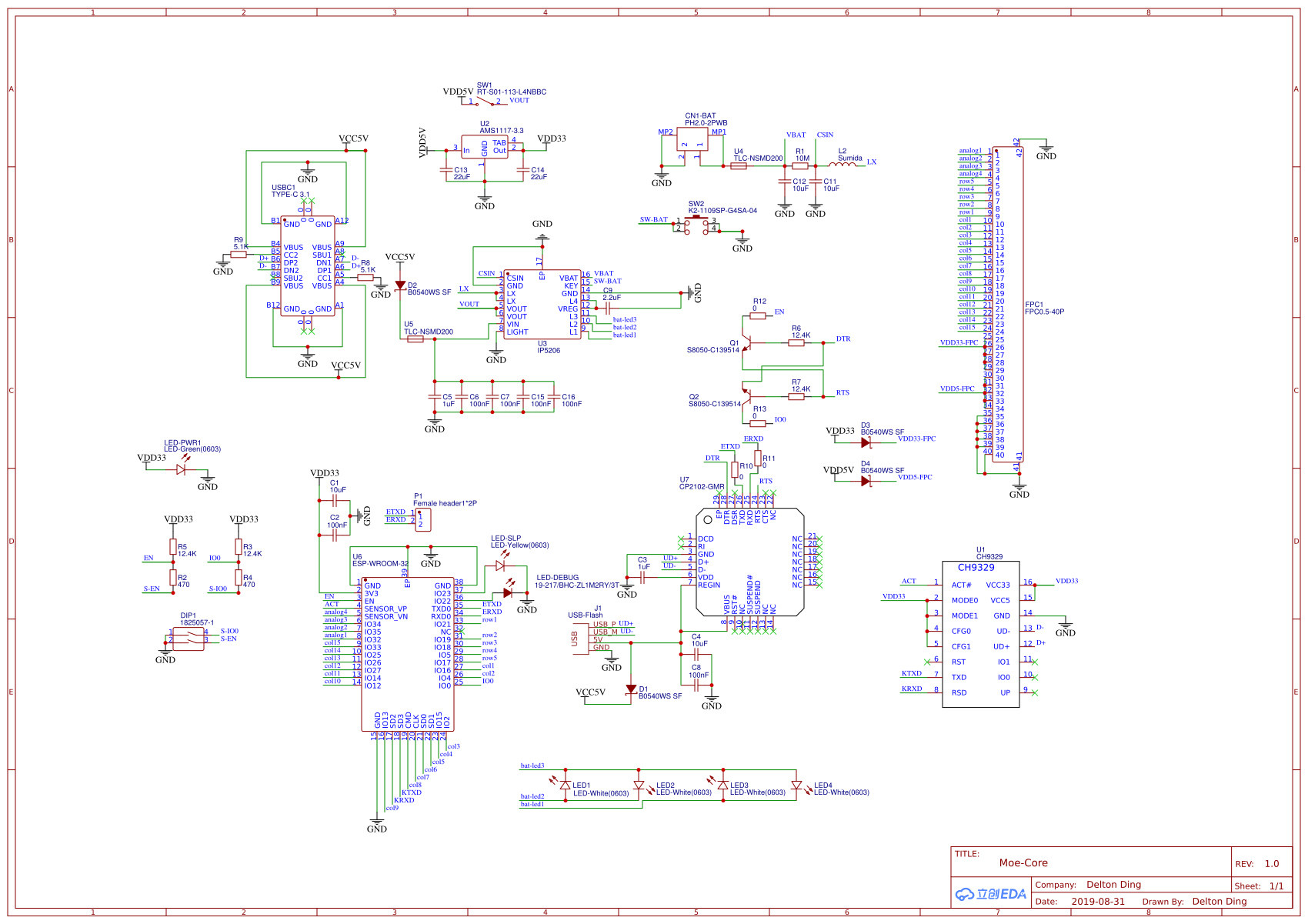Click the date value 2019-08-31
Image resolution: width=1308 pixels, height=924 pixels.
coord(1098,902)
